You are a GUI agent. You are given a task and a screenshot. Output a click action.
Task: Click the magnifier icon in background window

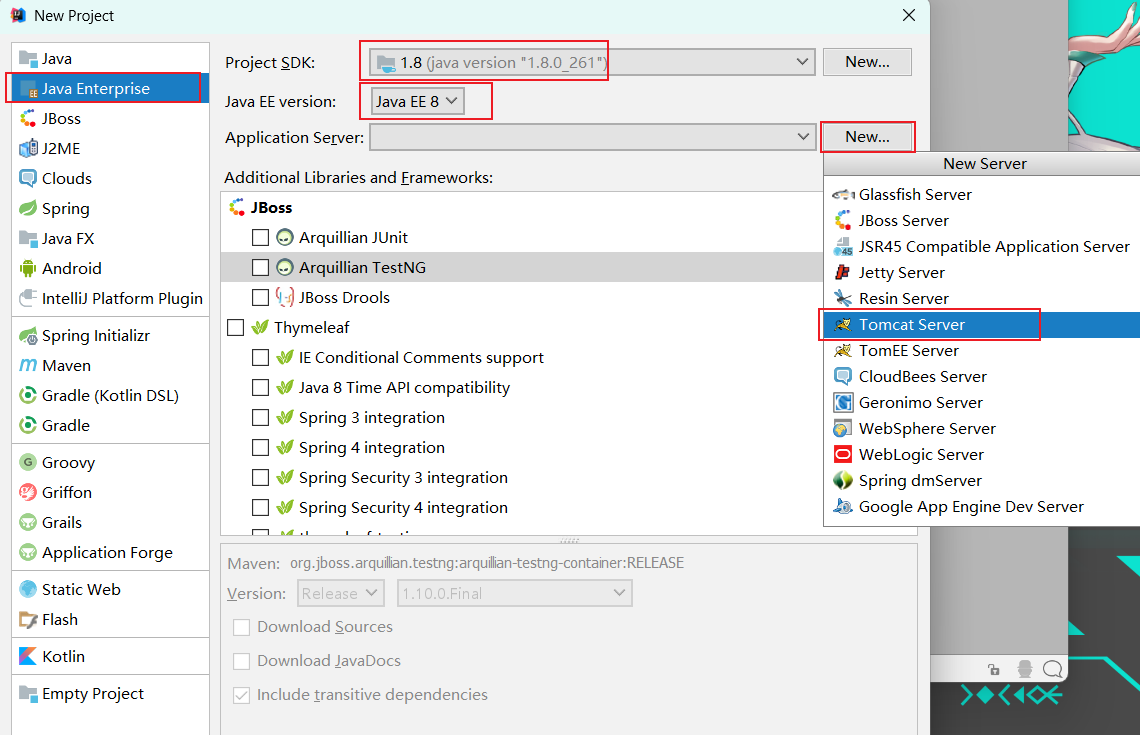(1053, 669)
